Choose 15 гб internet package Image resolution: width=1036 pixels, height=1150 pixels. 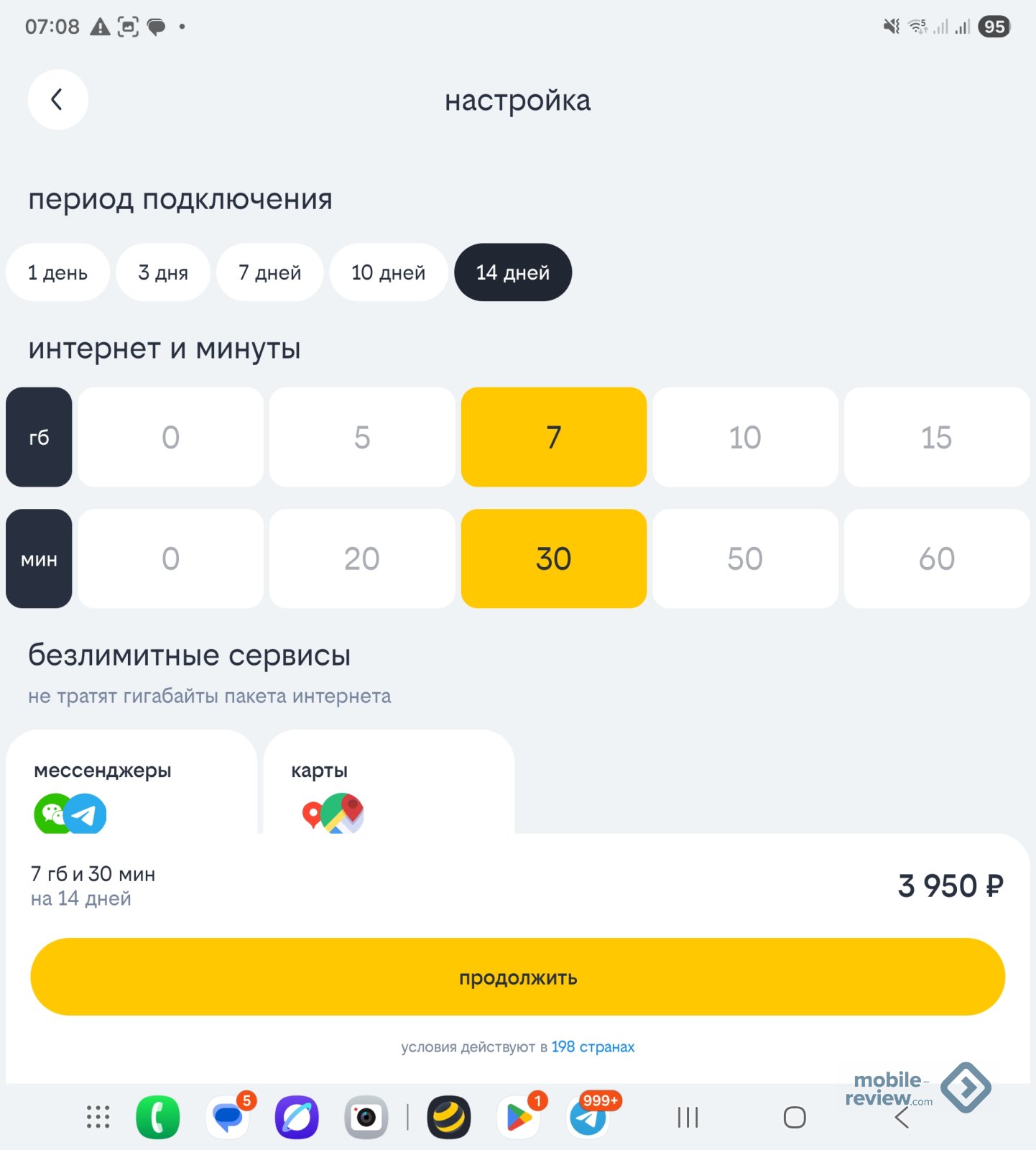[x=936, y=437]
